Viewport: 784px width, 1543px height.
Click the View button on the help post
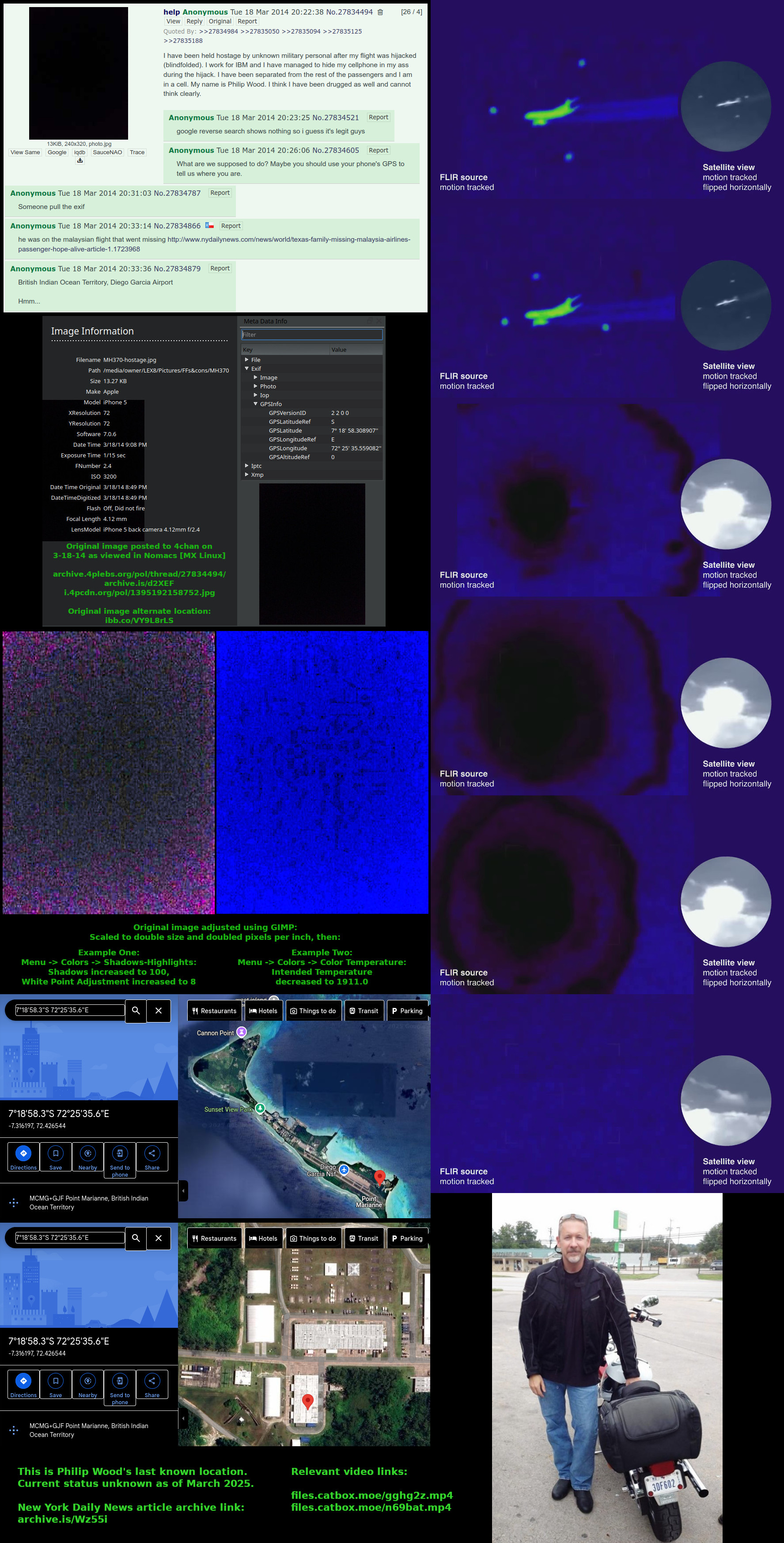(x=173, y=22)
